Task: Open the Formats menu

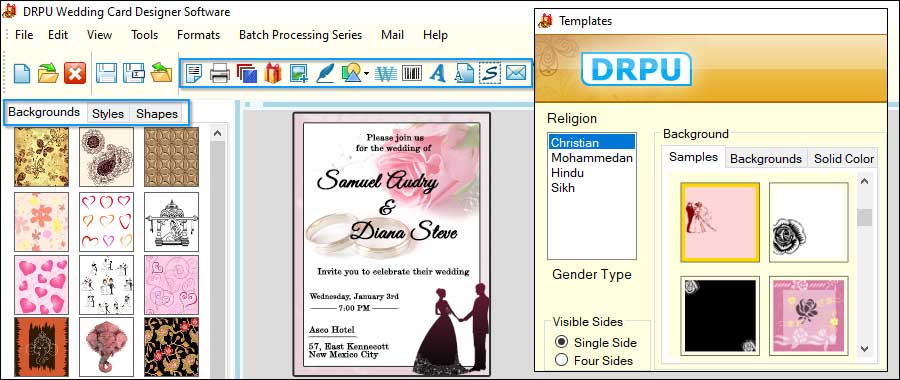Action: (x=199, y=35)
